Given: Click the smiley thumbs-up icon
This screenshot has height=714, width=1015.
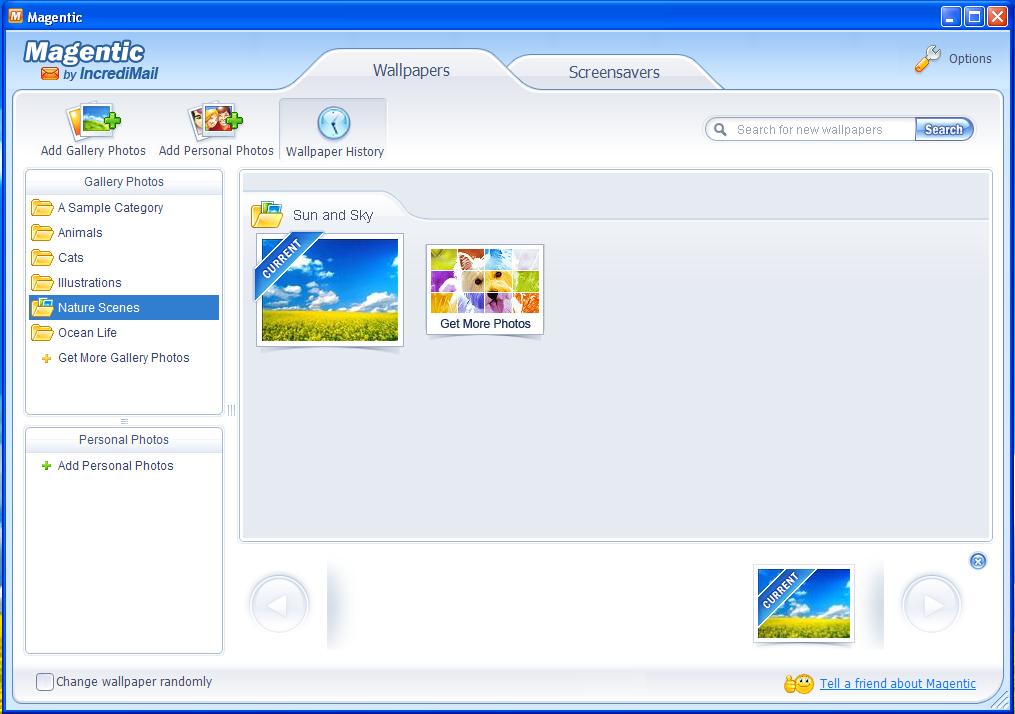Looking at the screenshot, I should 798,684.
